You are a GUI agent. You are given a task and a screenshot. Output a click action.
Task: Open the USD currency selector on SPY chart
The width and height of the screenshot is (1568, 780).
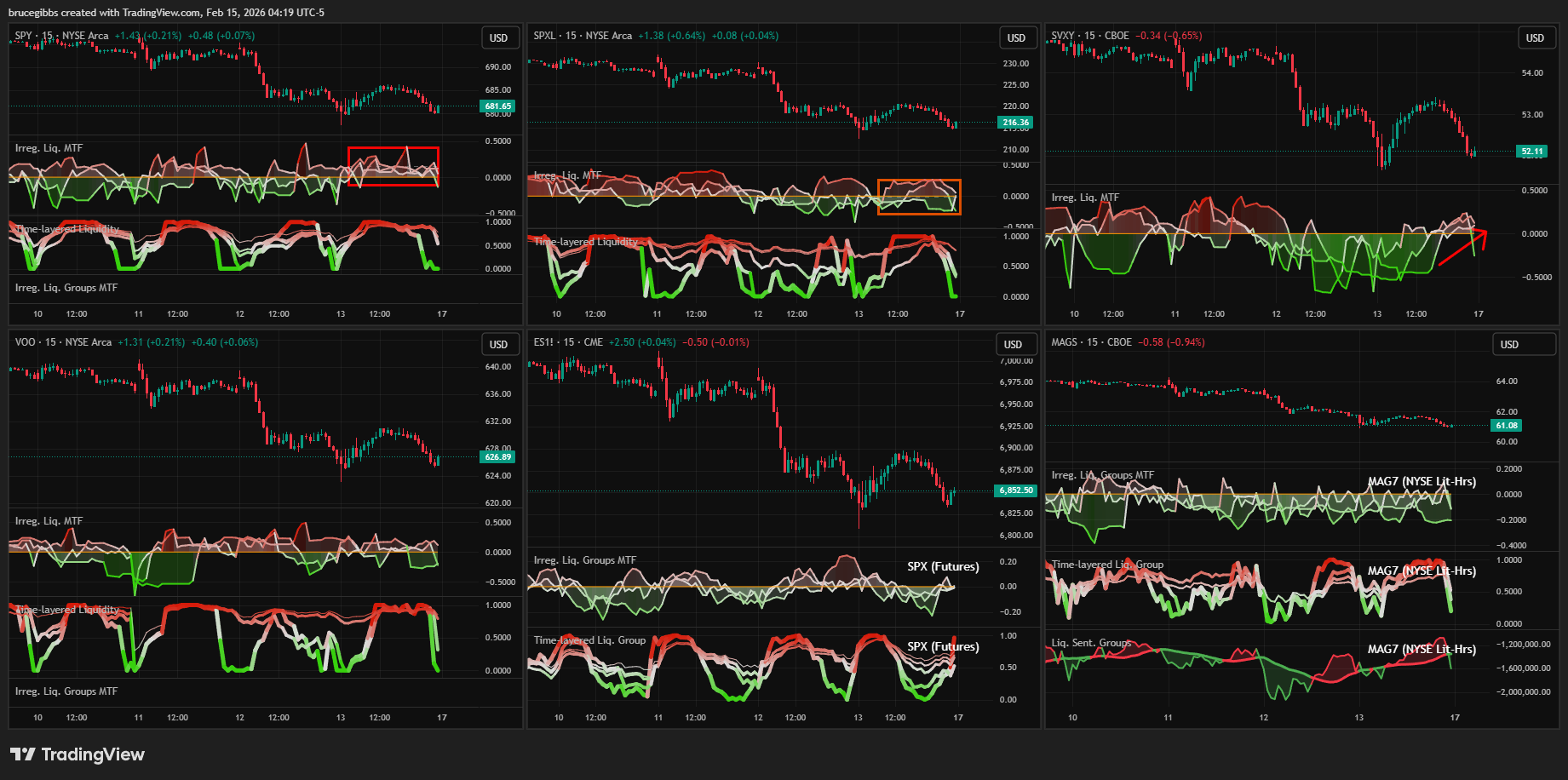point(498,38)
